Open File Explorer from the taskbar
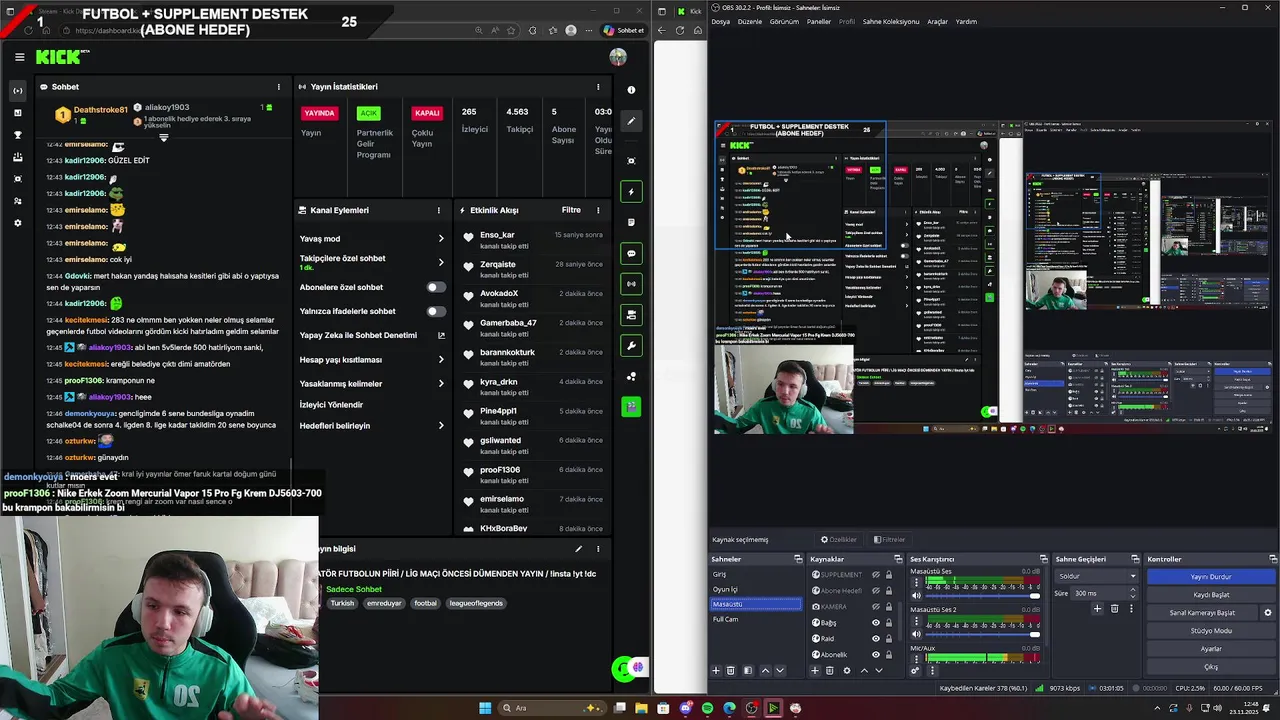 641,708
